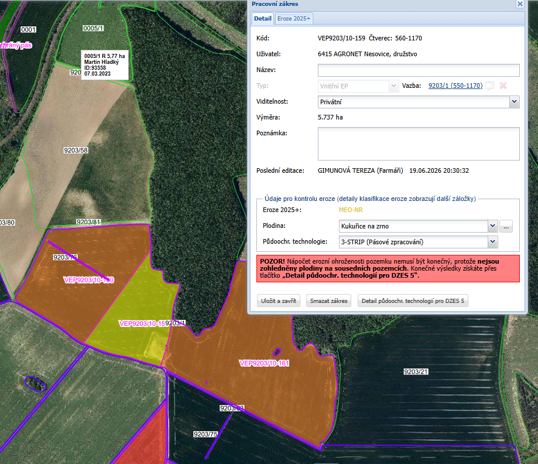Screen dimensions: 538x464
Task: Click into the Poznámka text area
Action: tap(419, 144)
